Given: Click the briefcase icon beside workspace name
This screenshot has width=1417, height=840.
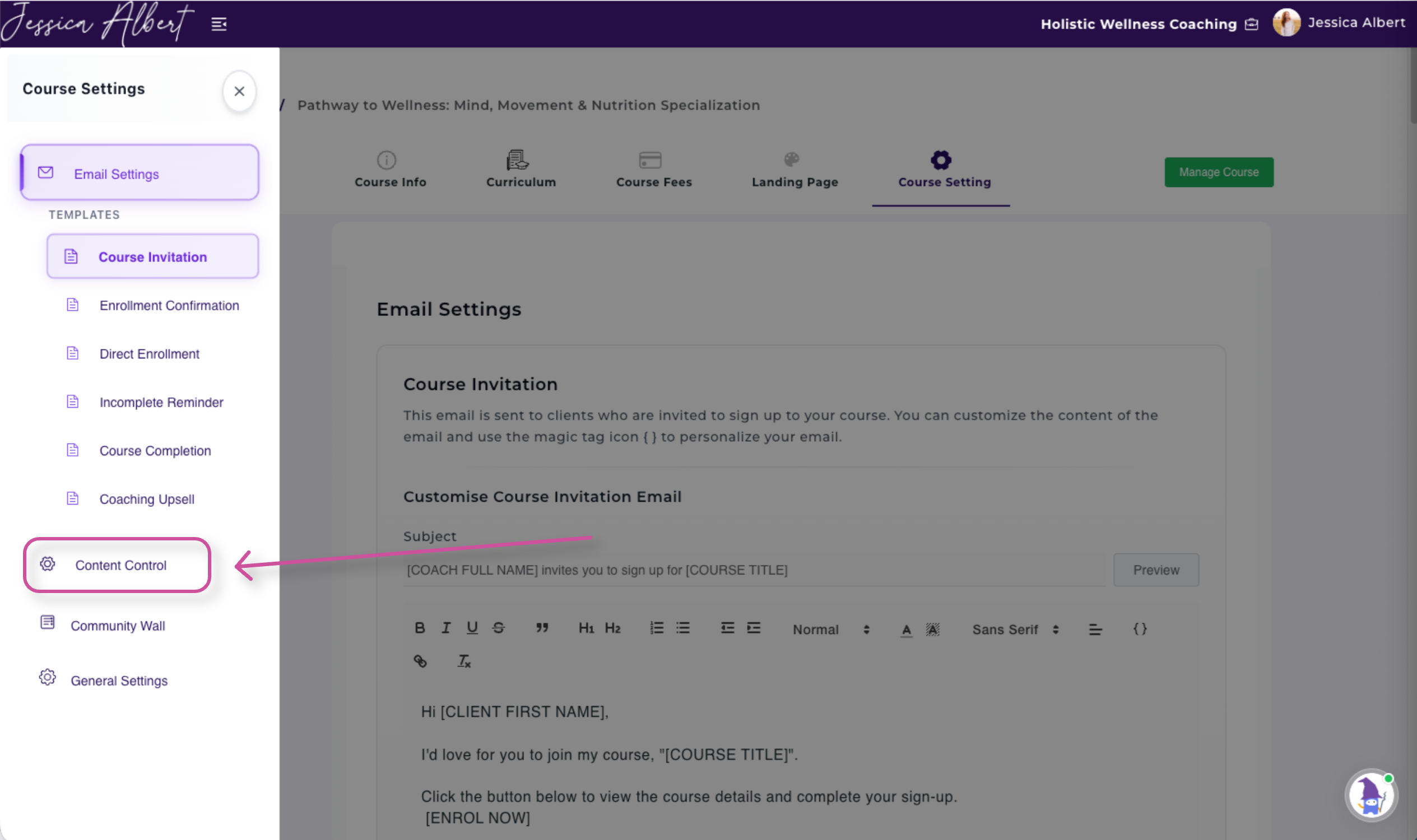Looking at the screenshot, I should point(1251,24).
